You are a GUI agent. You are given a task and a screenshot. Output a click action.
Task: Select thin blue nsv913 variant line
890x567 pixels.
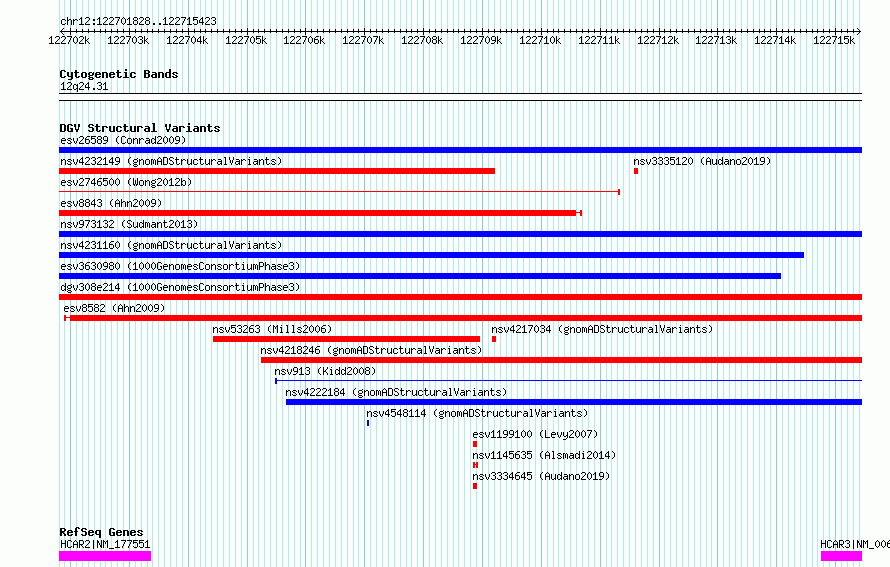568,381
